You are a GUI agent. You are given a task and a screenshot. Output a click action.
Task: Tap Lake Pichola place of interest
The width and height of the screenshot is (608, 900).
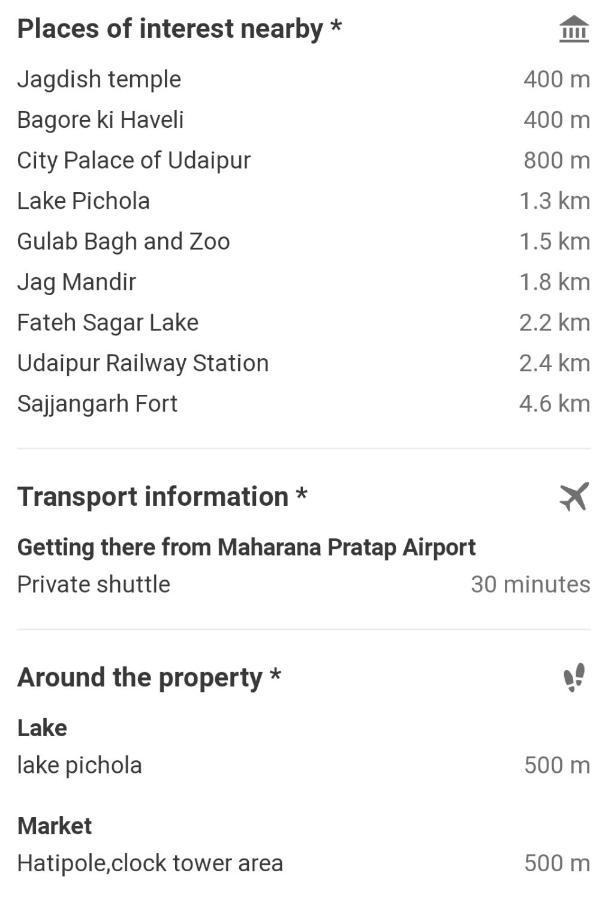[304, 201]
